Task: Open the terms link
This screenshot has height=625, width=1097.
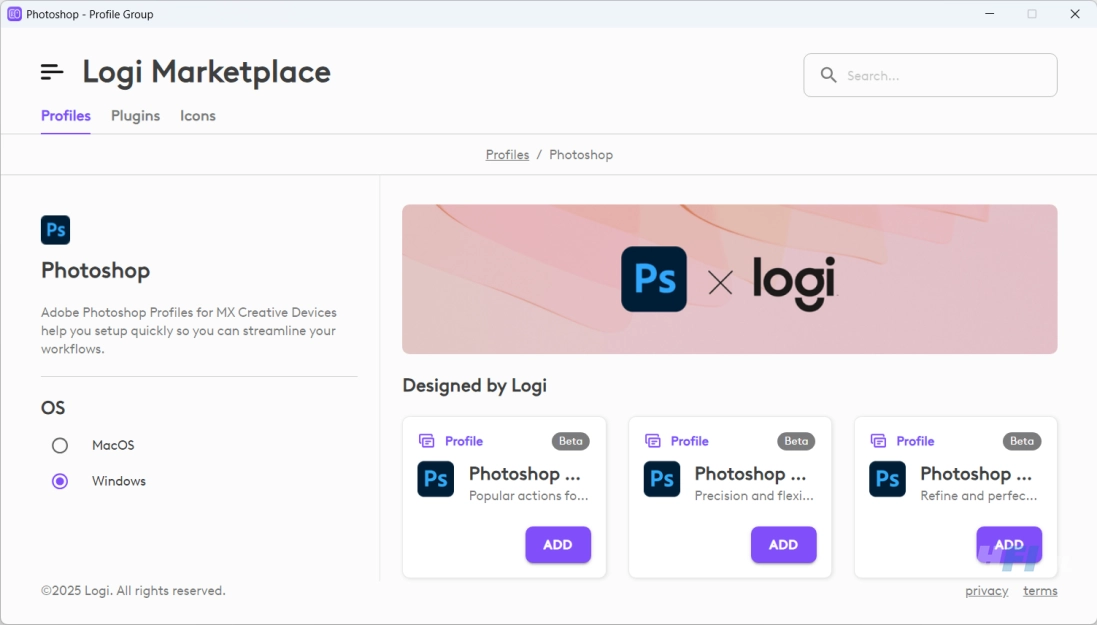Action: 1040,591
